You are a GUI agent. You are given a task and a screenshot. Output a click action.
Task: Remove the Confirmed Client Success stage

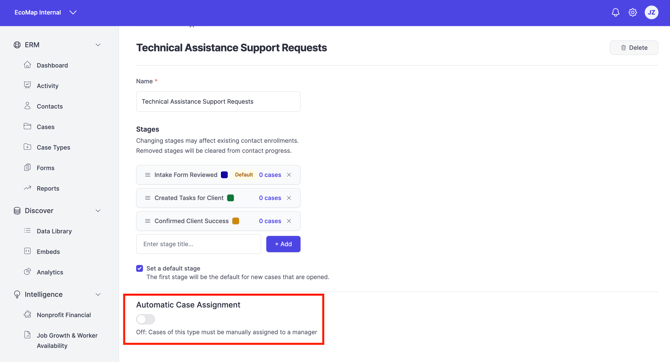pos(289,221)
